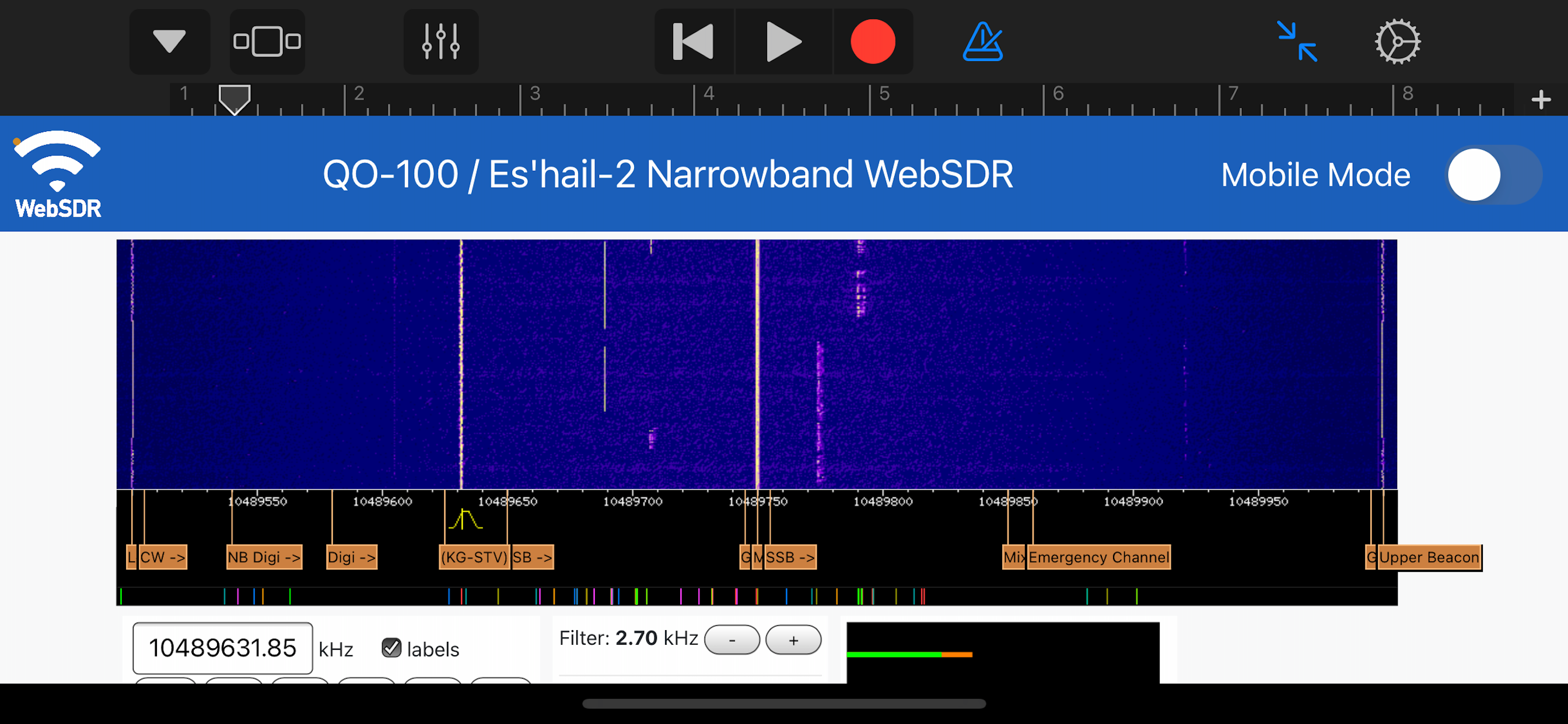The width and height of the screenshot is (1568, 724).
Task: Start playback with the Play button
Action: tap(783, 41)
